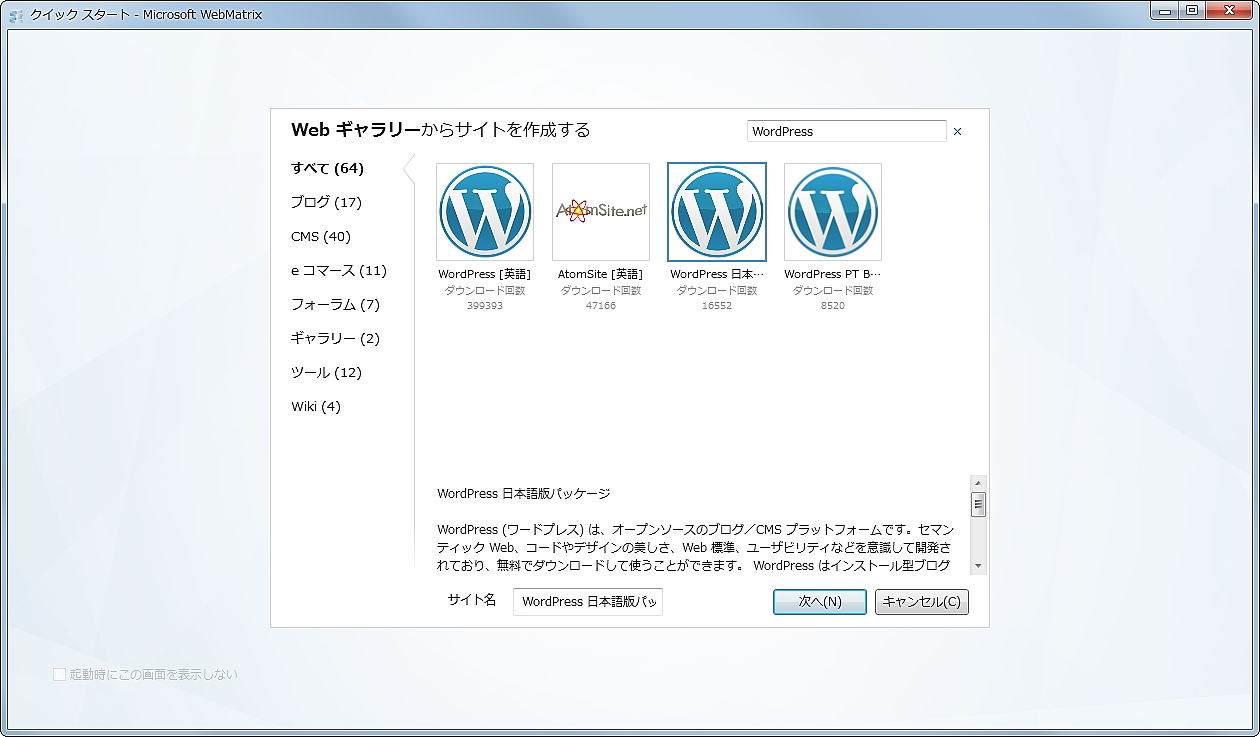The image size is (1260, 737).
Task: Click the 次へ(N) button
Action: pos(819,601)
